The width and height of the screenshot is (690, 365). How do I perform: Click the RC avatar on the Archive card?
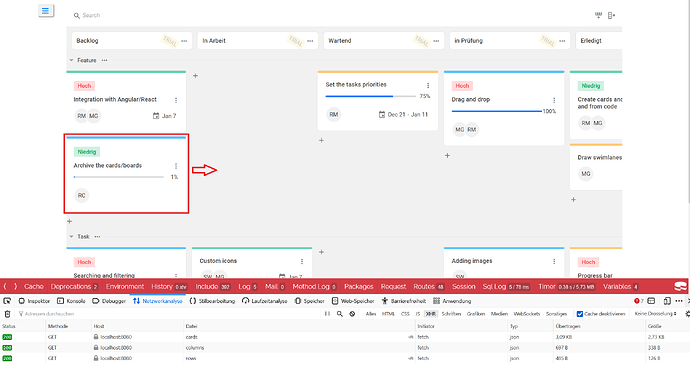pos(81,195)
